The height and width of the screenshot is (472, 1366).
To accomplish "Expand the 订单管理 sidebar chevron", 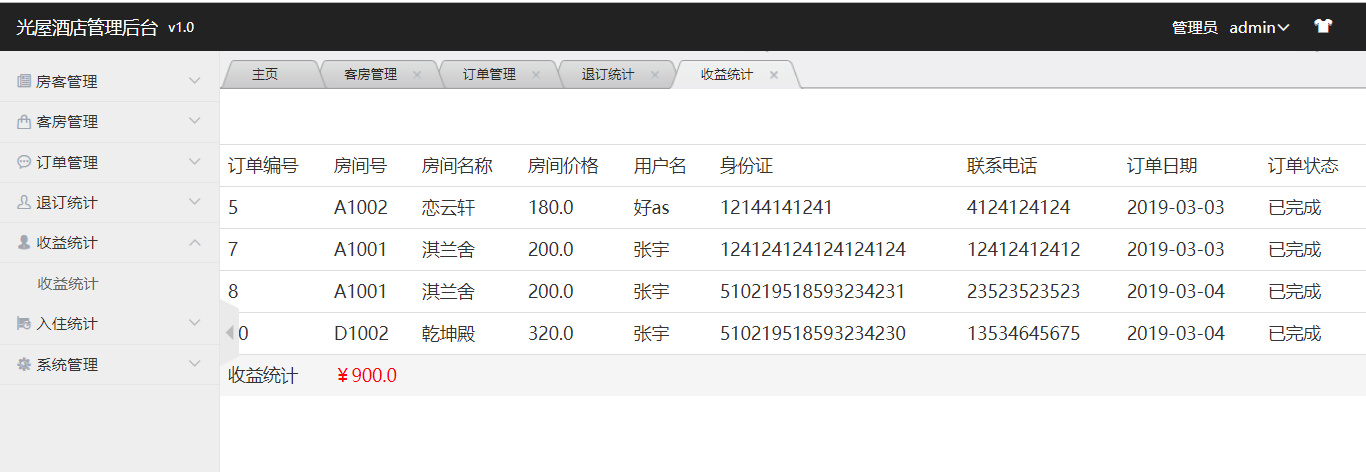I will coord(195,161).
